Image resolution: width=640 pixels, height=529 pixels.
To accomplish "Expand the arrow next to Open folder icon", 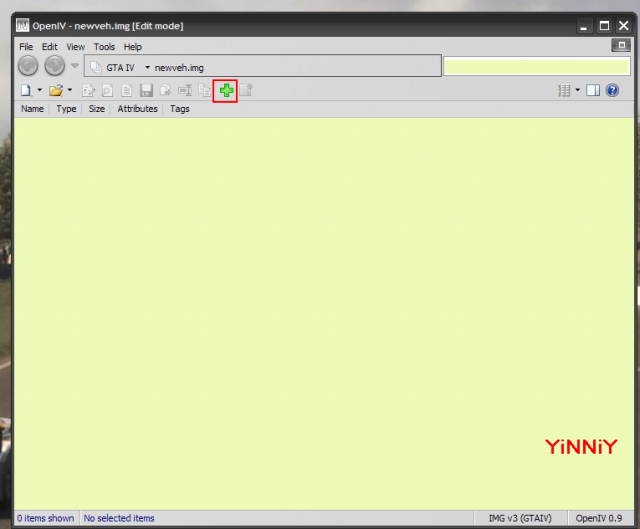I will (x=70, y=90).
